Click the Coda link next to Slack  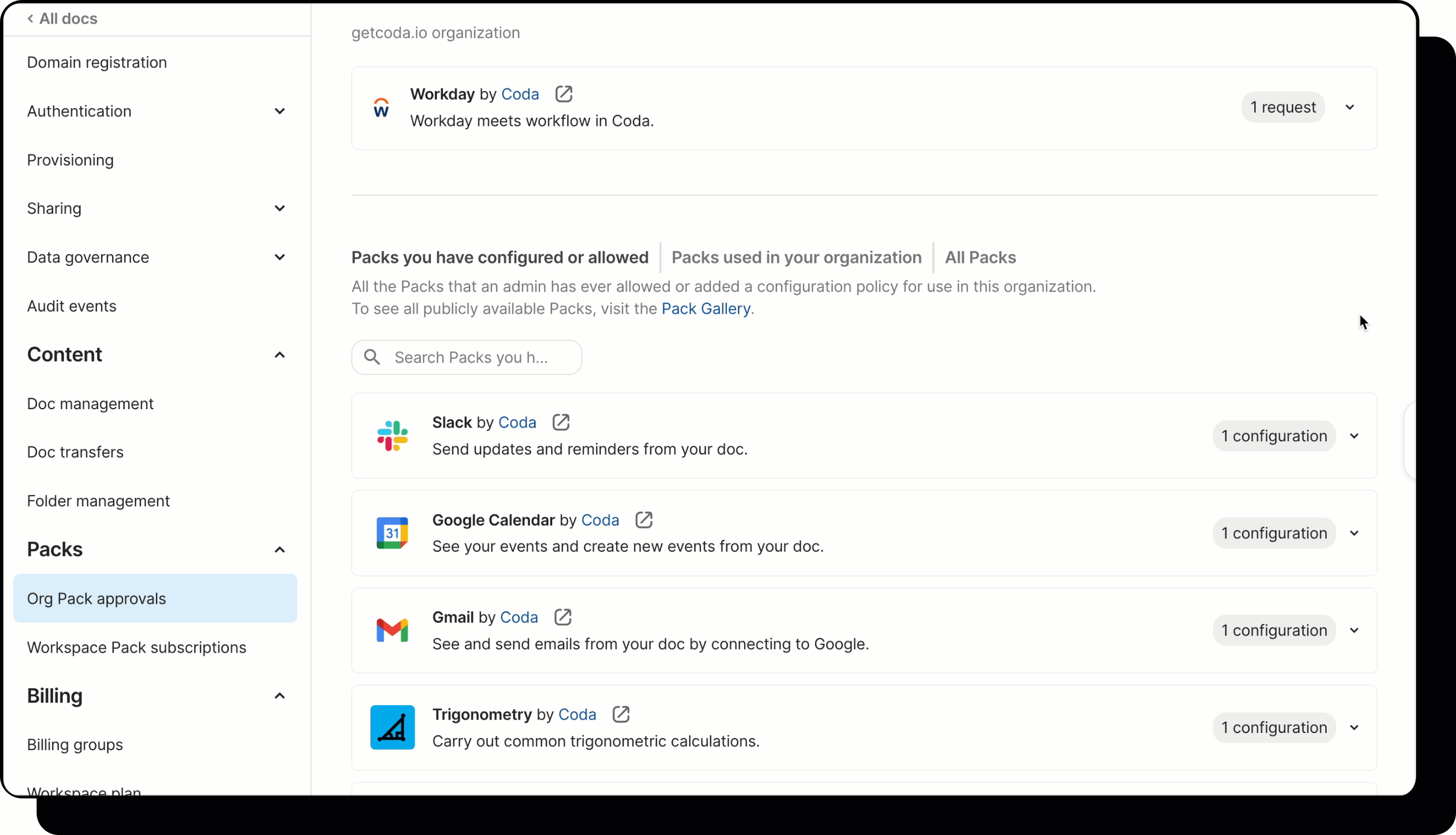[x=517, y=421]
